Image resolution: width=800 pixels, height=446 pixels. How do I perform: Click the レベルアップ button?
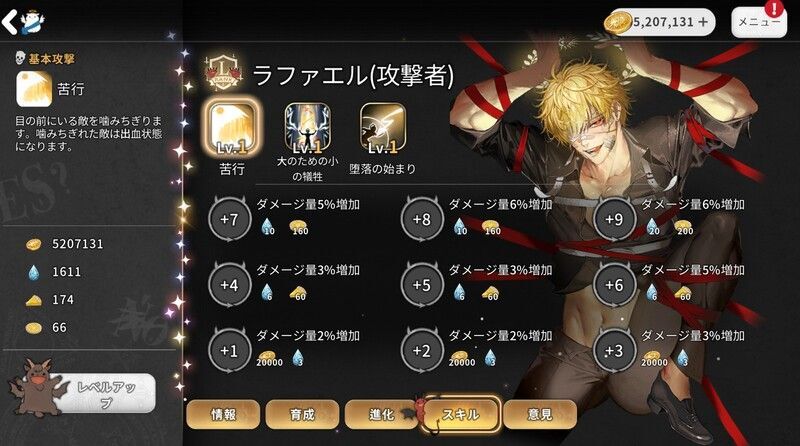click(106, 393)
